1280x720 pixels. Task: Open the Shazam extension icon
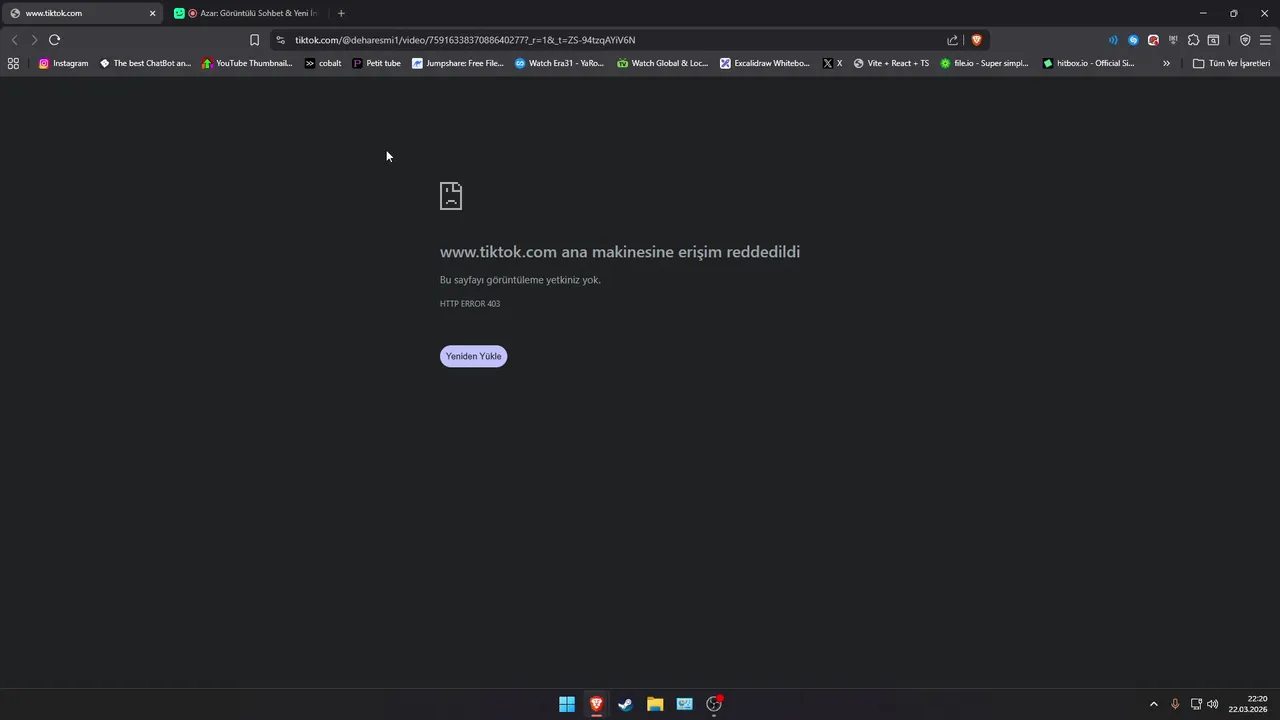point(1133,40)
